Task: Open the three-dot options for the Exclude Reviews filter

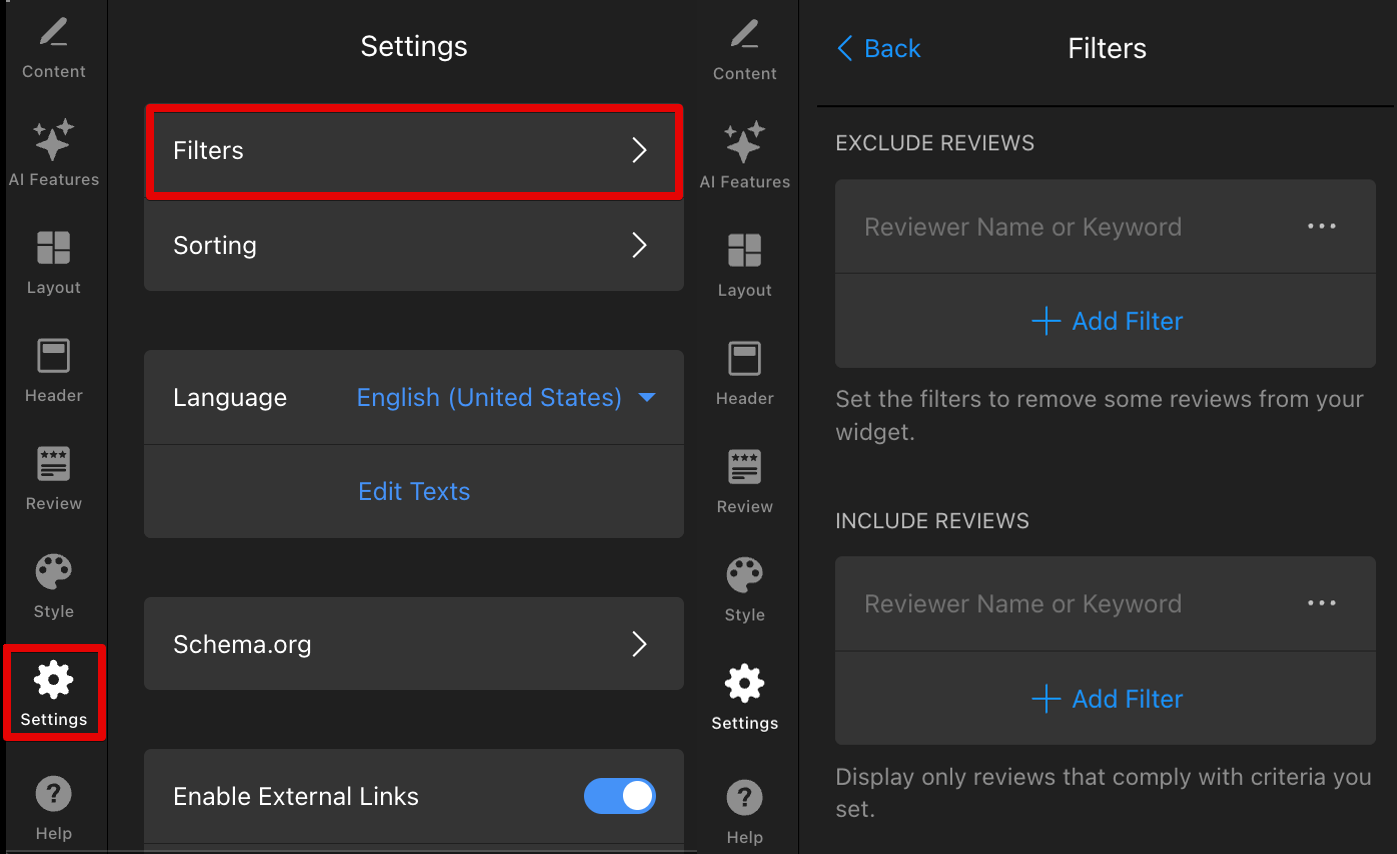Action: tap(1321, 227)
